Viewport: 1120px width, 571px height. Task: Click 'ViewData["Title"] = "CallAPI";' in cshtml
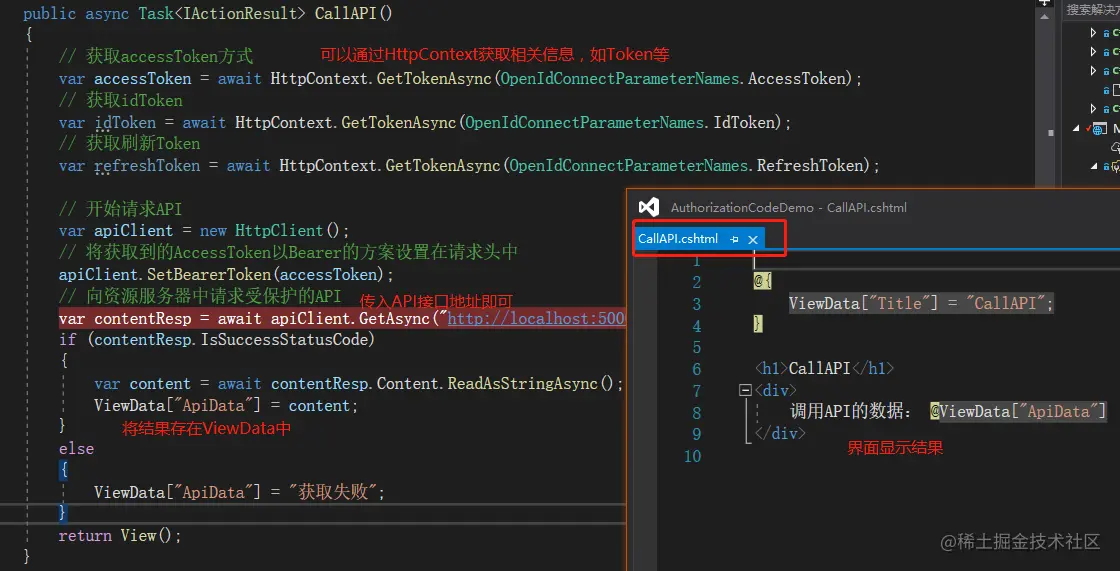[x=921, y=304]
